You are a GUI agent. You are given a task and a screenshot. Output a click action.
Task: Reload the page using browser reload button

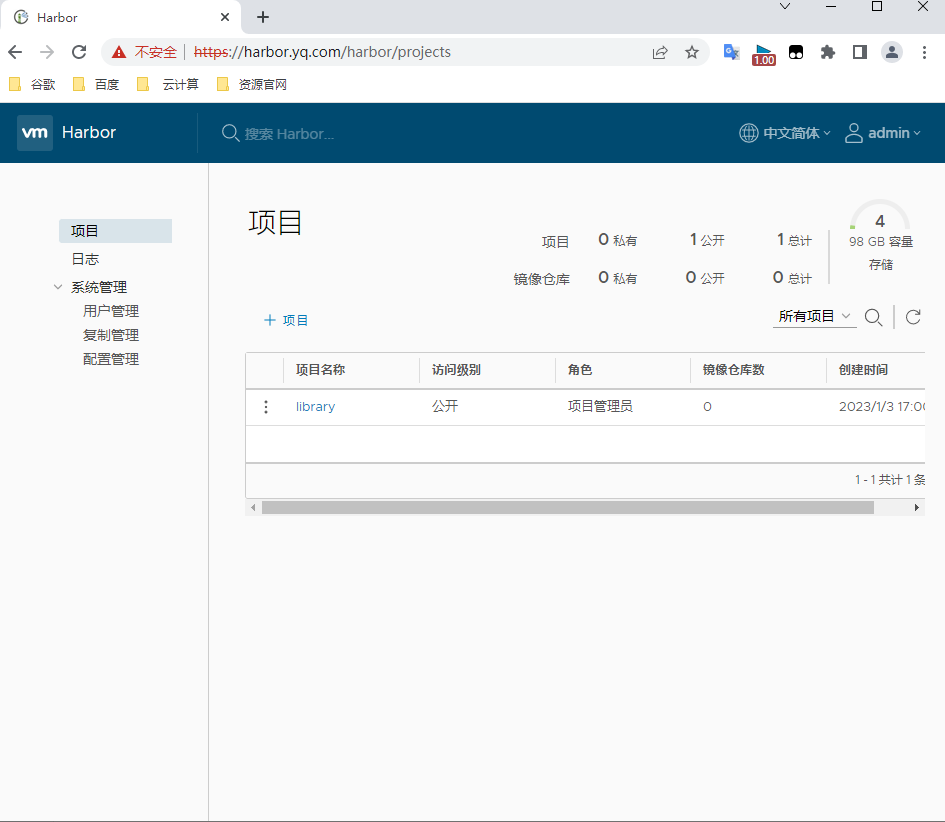(79, 52)
